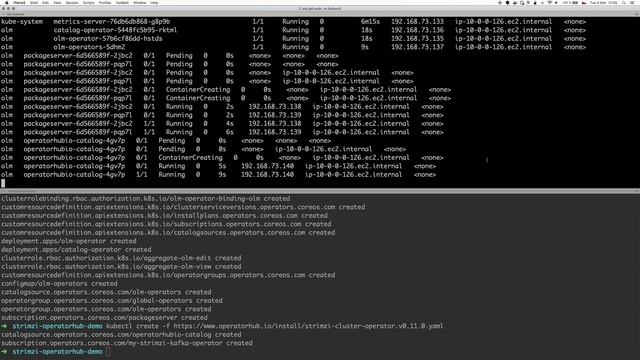Click aggregate-olm-view clusterrole created line

click(121, 267)
